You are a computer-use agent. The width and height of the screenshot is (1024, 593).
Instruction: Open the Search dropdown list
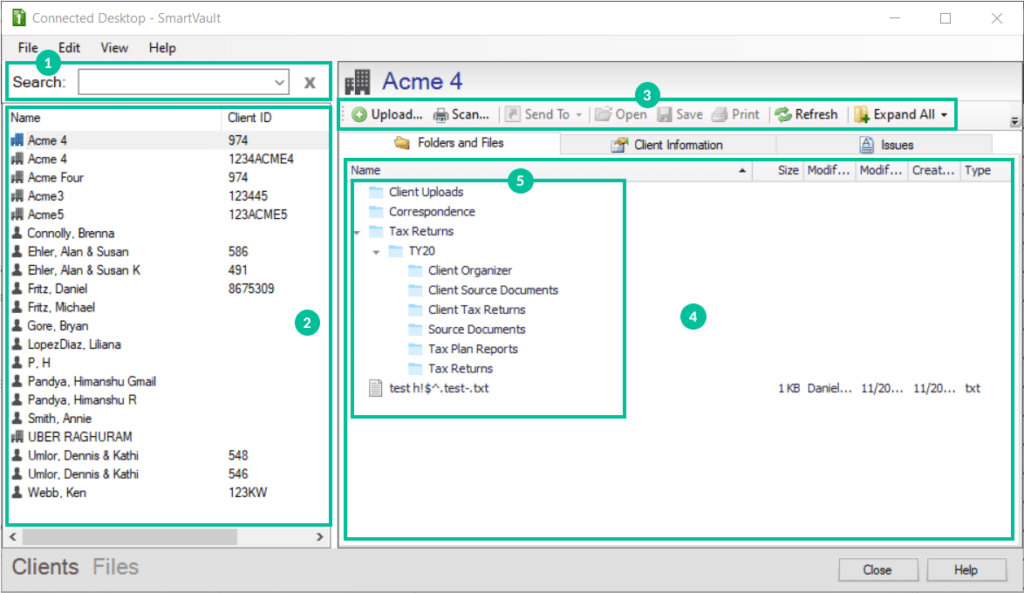click(x=282, y=82)
